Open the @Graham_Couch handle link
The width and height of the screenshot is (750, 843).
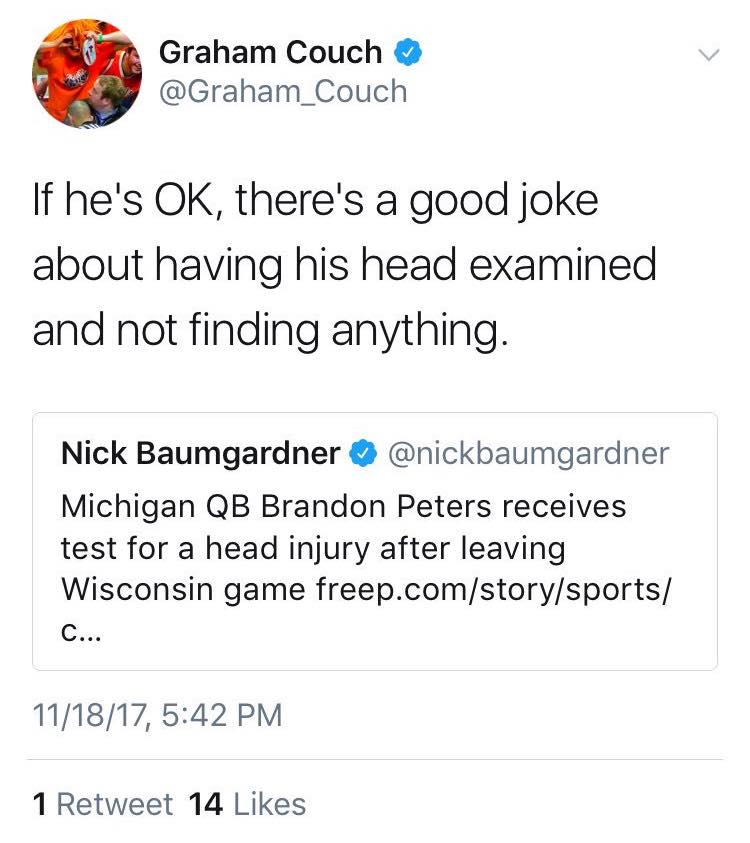[283, 92]
